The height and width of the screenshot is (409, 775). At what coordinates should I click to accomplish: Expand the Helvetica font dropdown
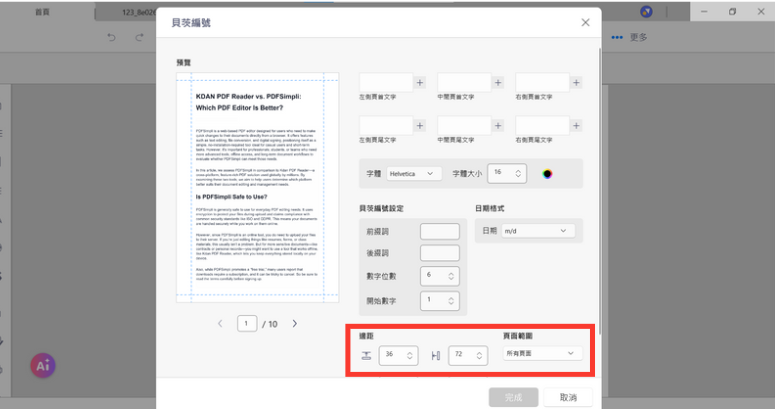[x=413, y=174]
